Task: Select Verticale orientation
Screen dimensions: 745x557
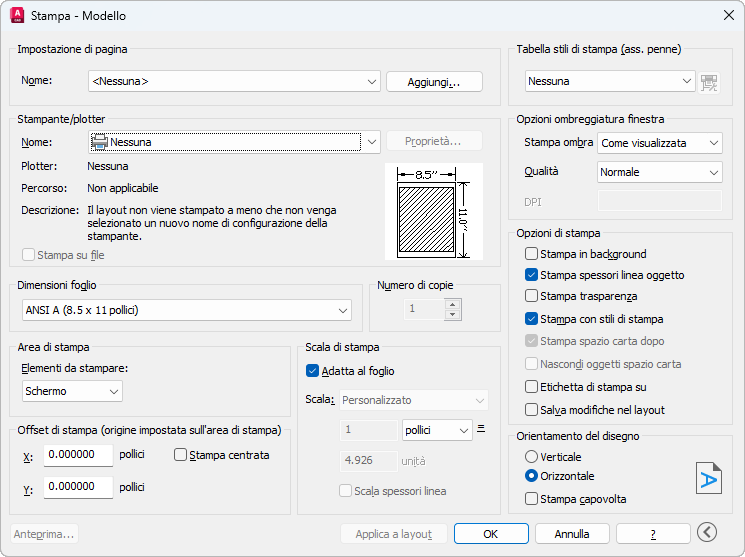Action: (531, 456)
